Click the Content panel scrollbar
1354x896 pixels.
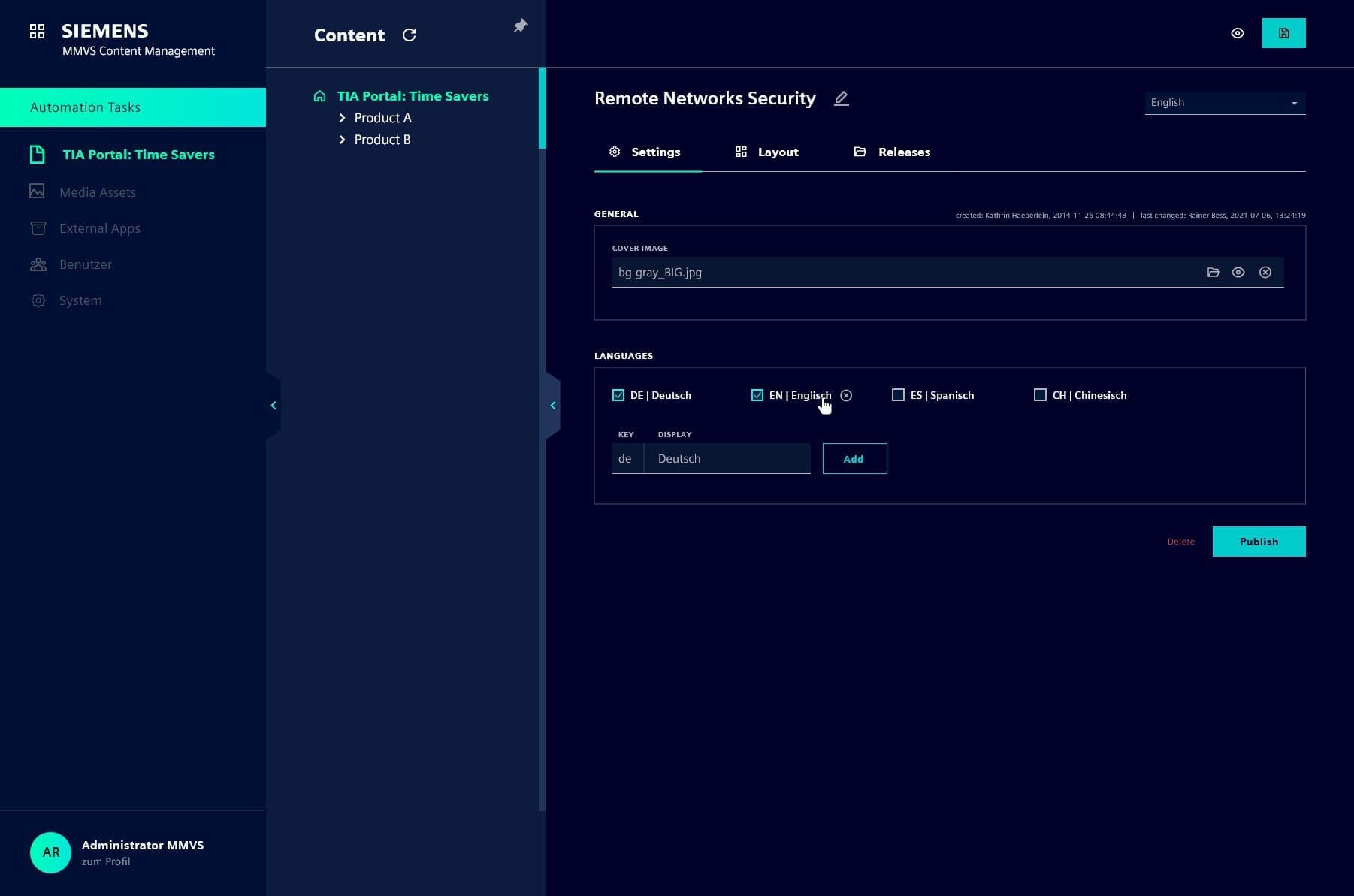tap(543, 108)
